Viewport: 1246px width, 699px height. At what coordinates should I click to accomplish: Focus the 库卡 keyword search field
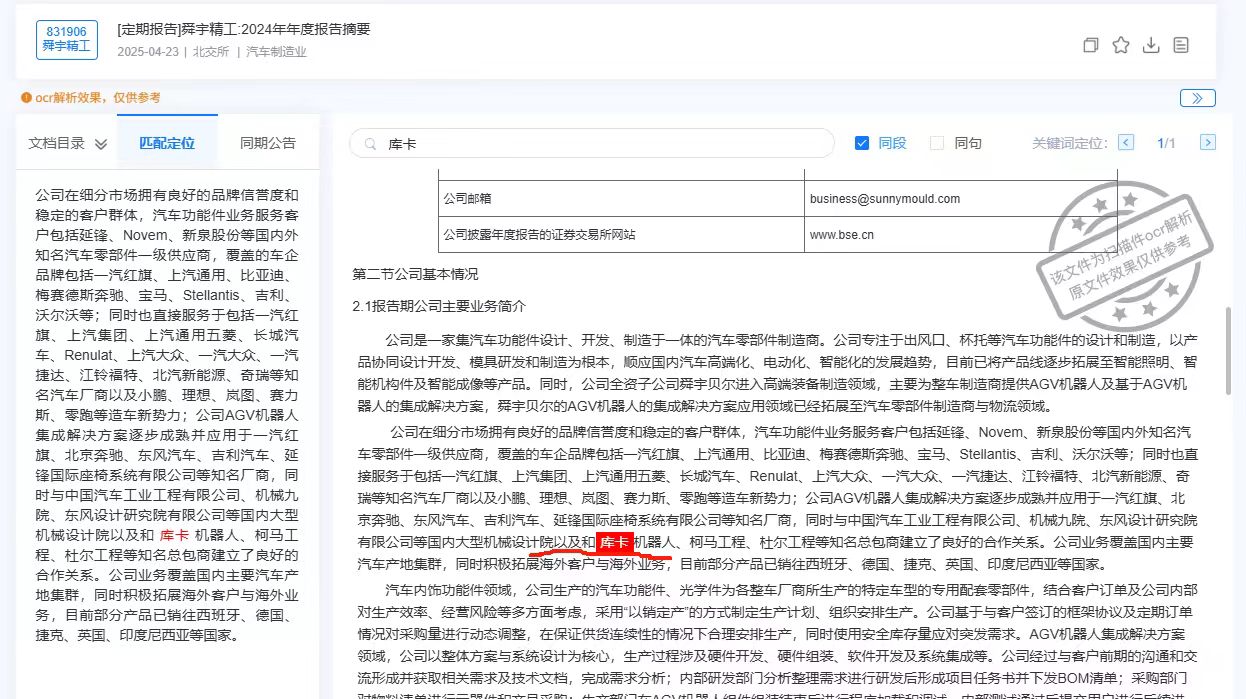click(x=591, y=143)
